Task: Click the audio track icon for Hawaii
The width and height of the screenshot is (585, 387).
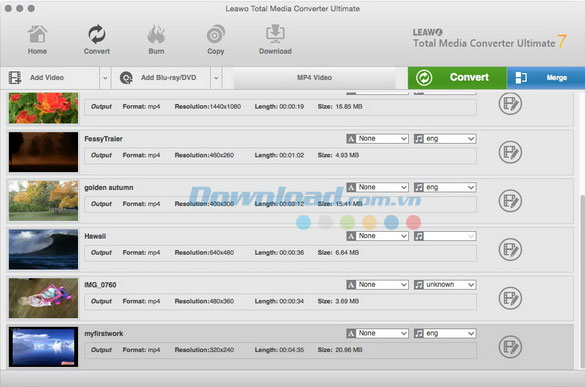Action: pos(419,236)
